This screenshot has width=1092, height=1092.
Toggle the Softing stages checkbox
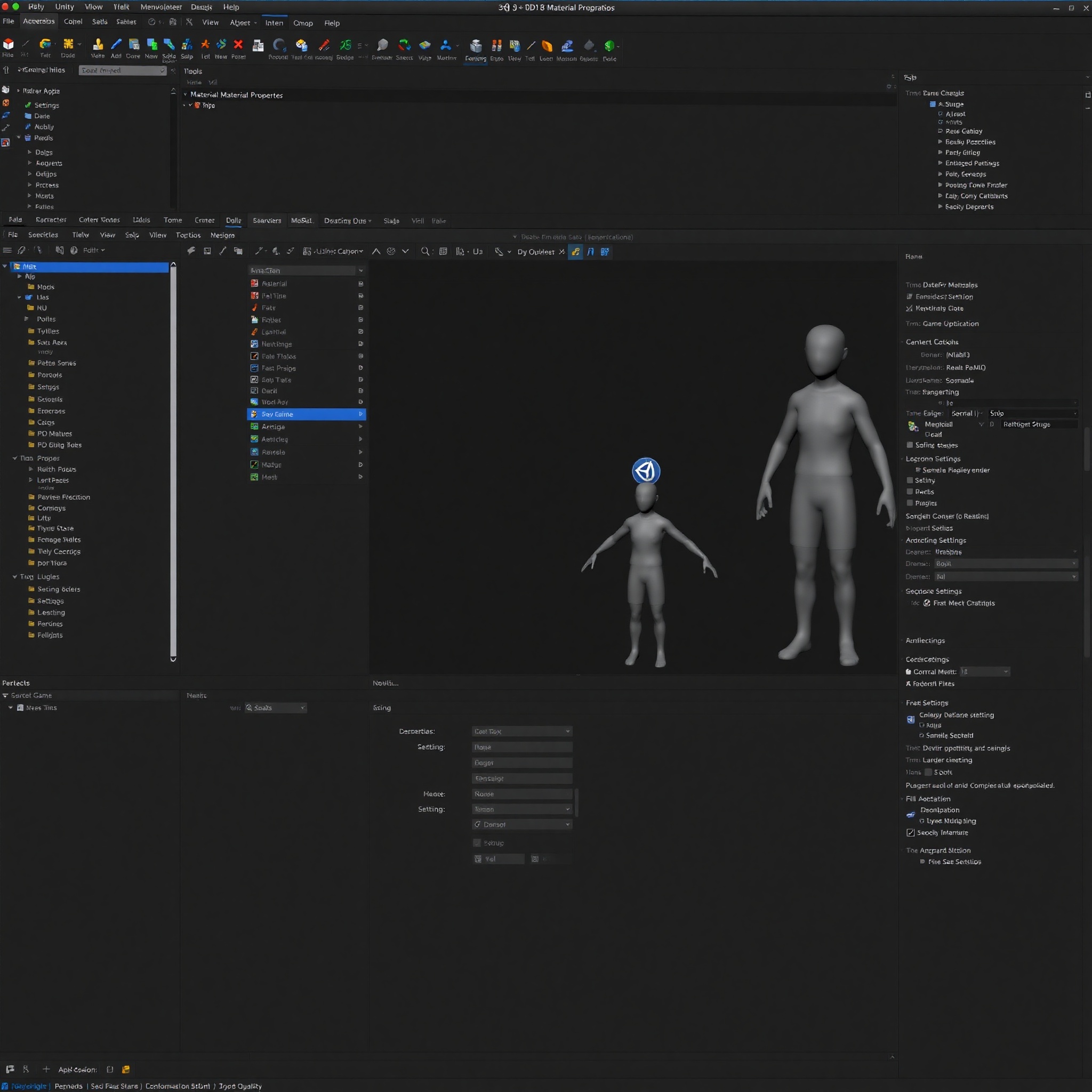coord(909,445)
